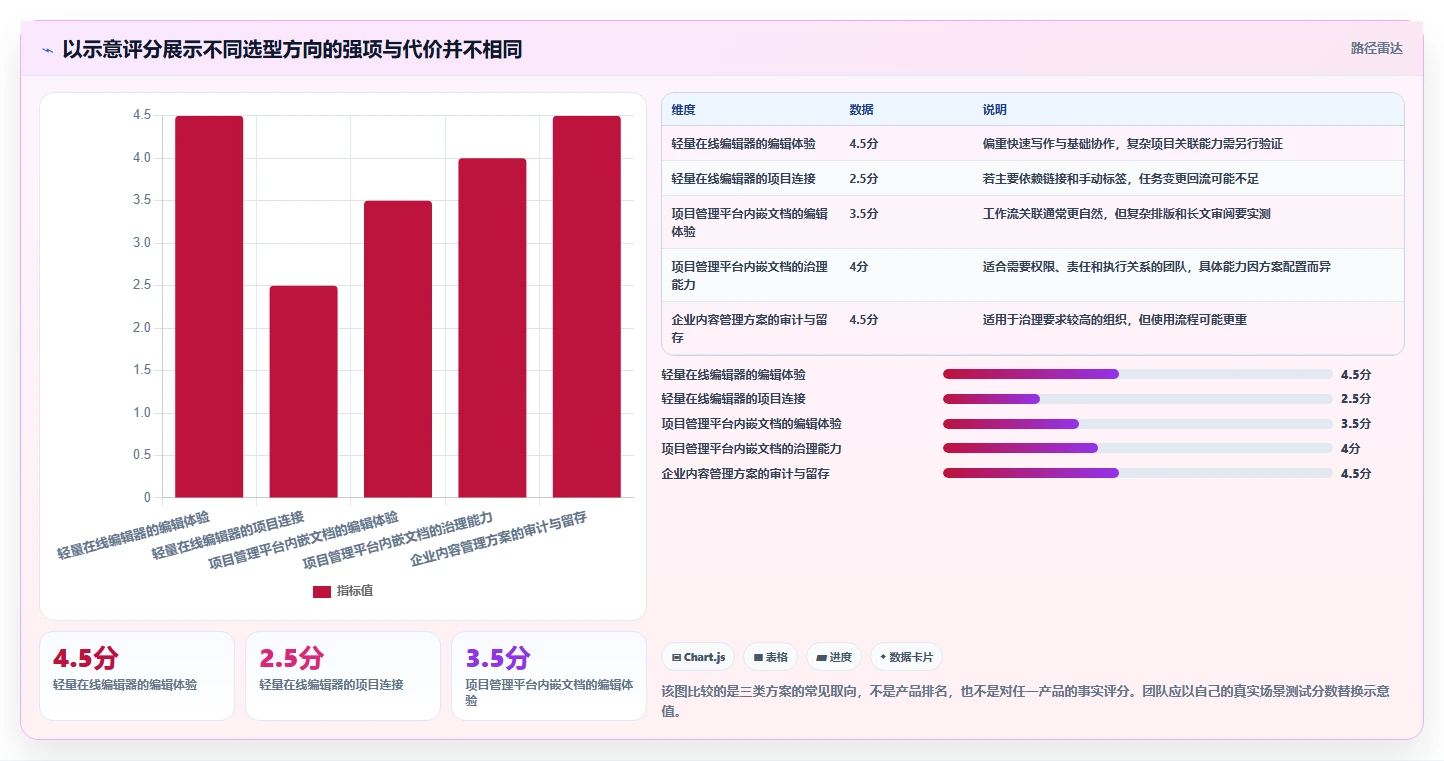Select table cell 企业内容管理方案的审计与留存
Screen dimensions: 1444x761
pyautogui.click(x=751, y=328)
